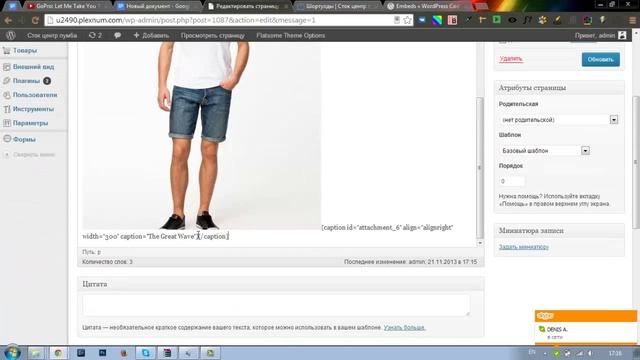Screen dimensions: 640x360
Task: Click into the Порядок order field
Action: 512,181
